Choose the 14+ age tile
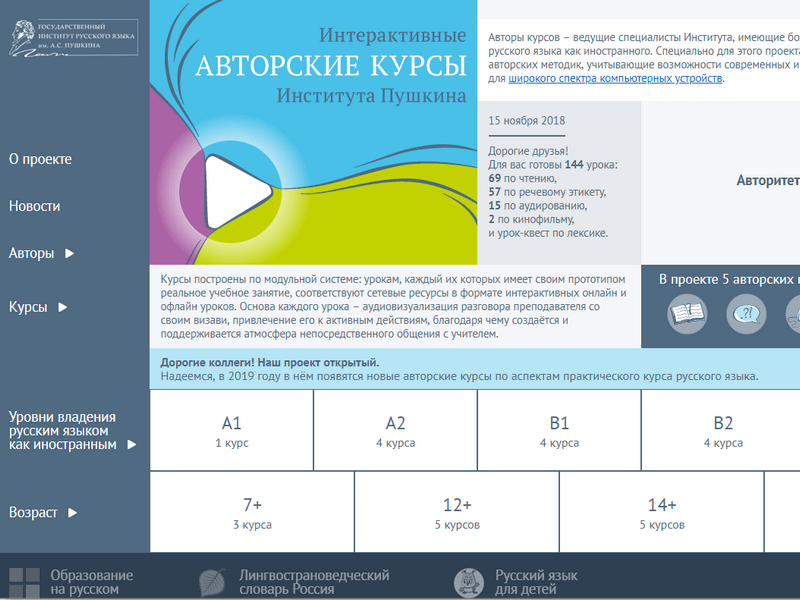800x600 pixels. [x=662, y=512]
